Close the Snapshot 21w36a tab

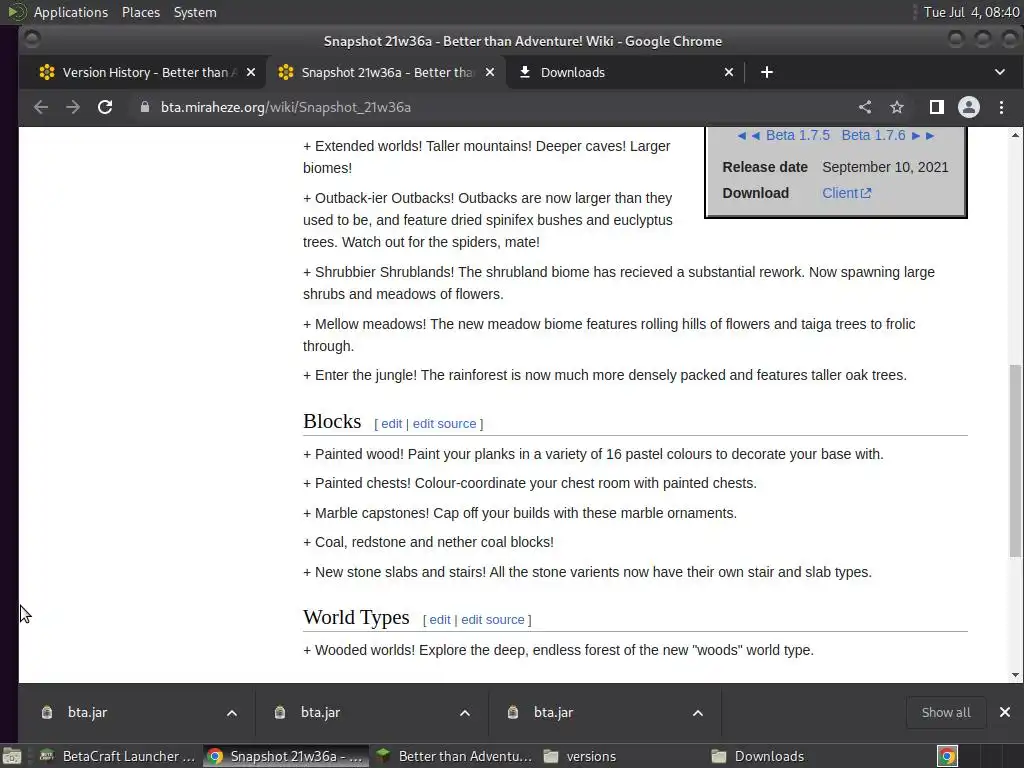point(490,72)
